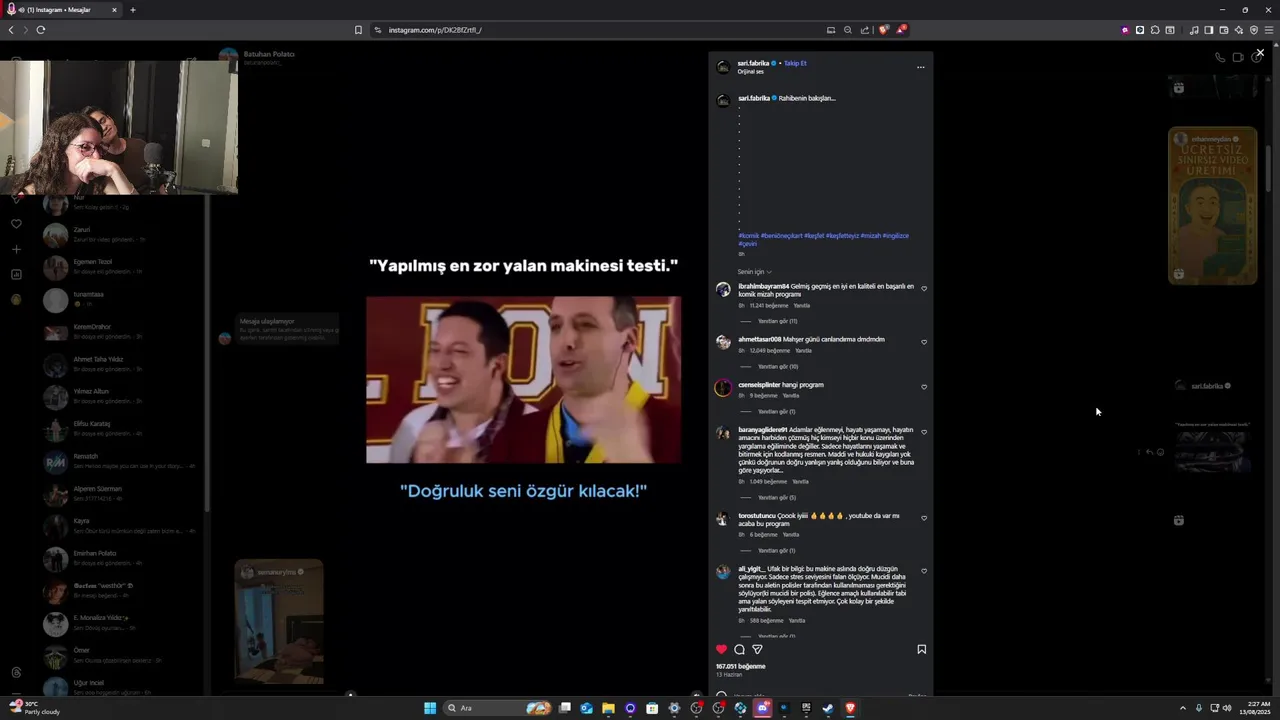
Task: Open post options three-dot menu
Action: coord(921,67)
